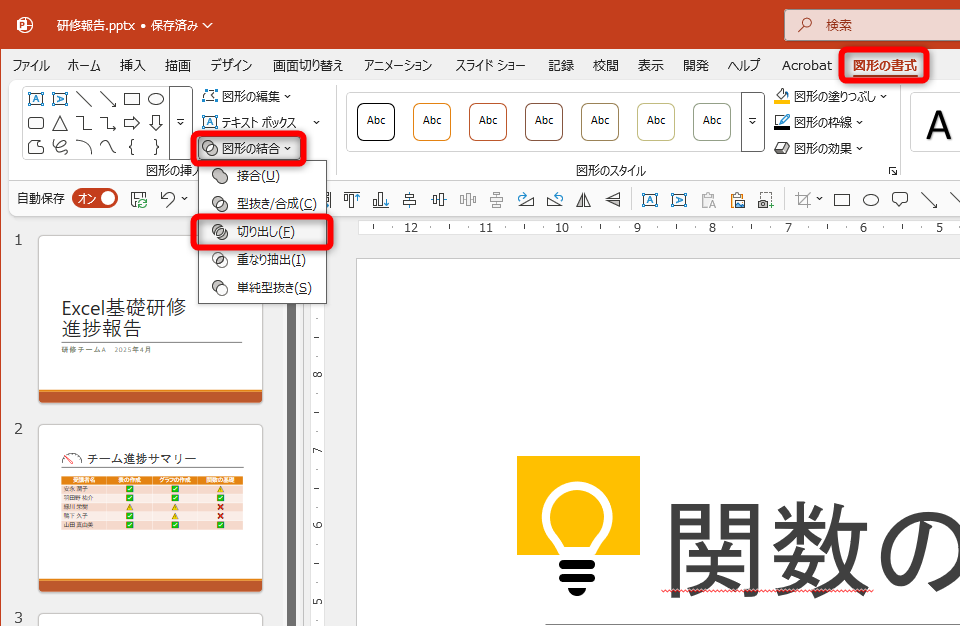Screen dimensions: 960x626
Task: Select the Oval shape tool
Action: click(x=155, y=98)
